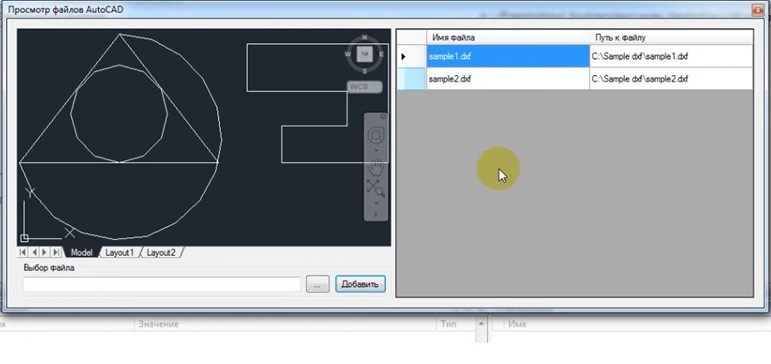Sort by the Имя файла column header
The image size is (771, 364).
pos(508,37)
